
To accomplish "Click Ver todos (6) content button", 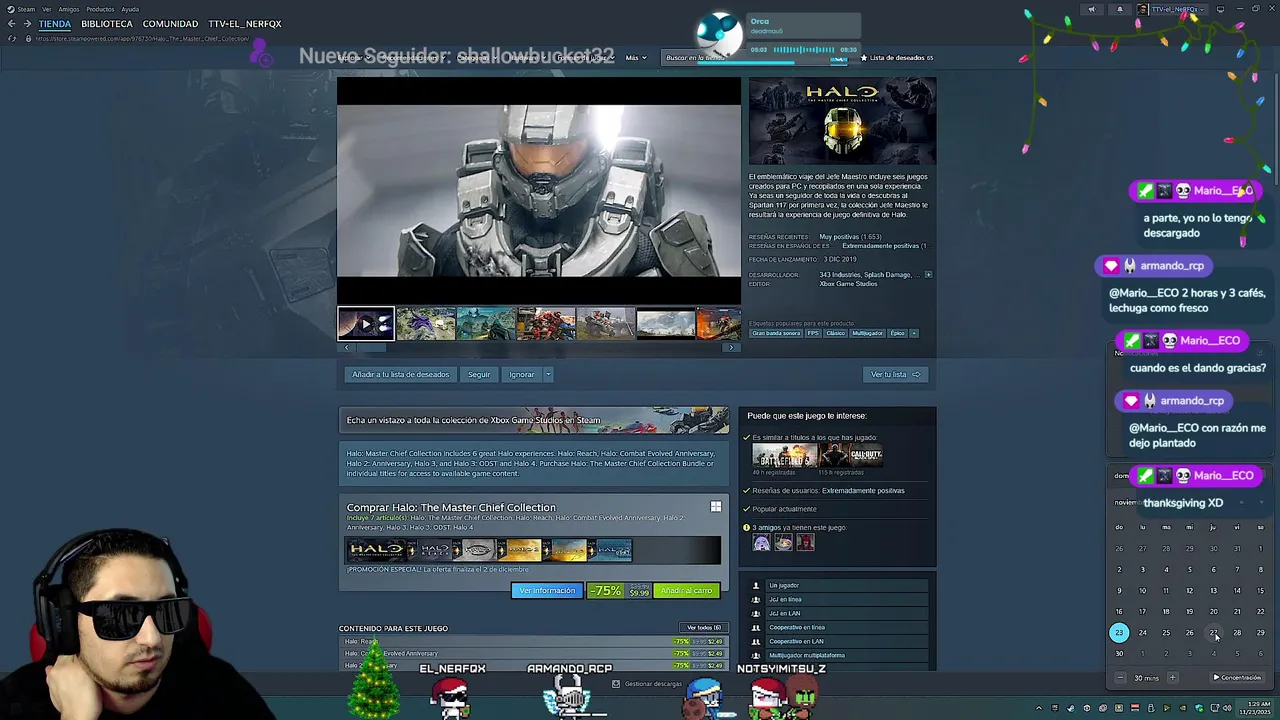I will tap(703, 628).
